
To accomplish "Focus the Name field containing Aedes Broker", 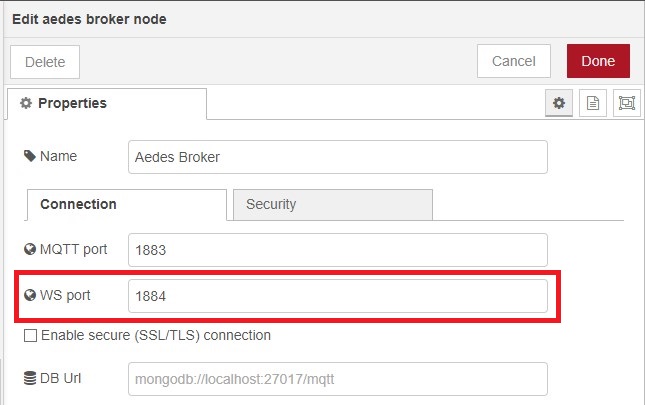I will tap(338, 157).
